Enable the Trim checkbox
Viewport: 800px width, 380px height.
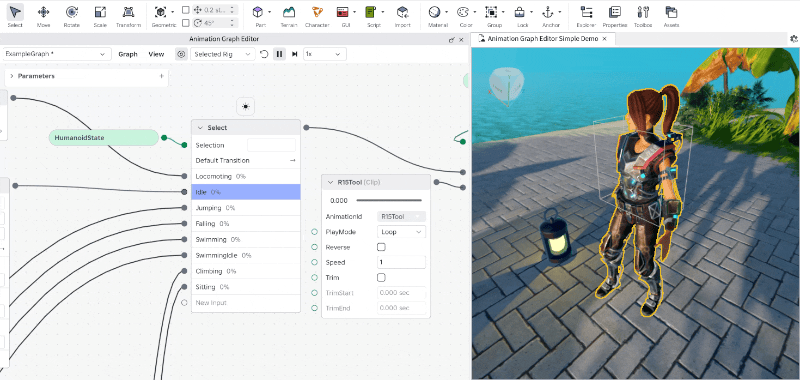(x=381, y=277)
